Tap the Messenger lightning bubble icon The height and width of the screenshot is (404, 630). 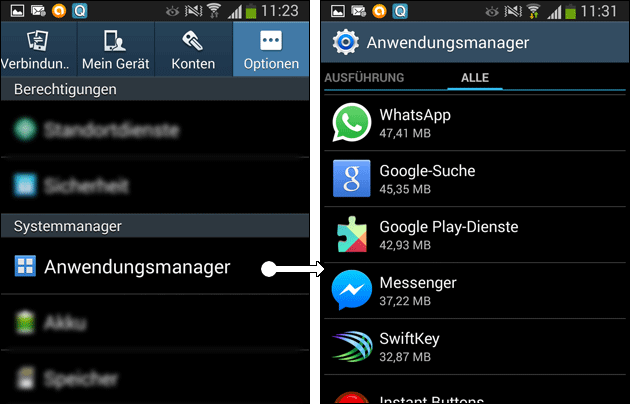point(352,290)
